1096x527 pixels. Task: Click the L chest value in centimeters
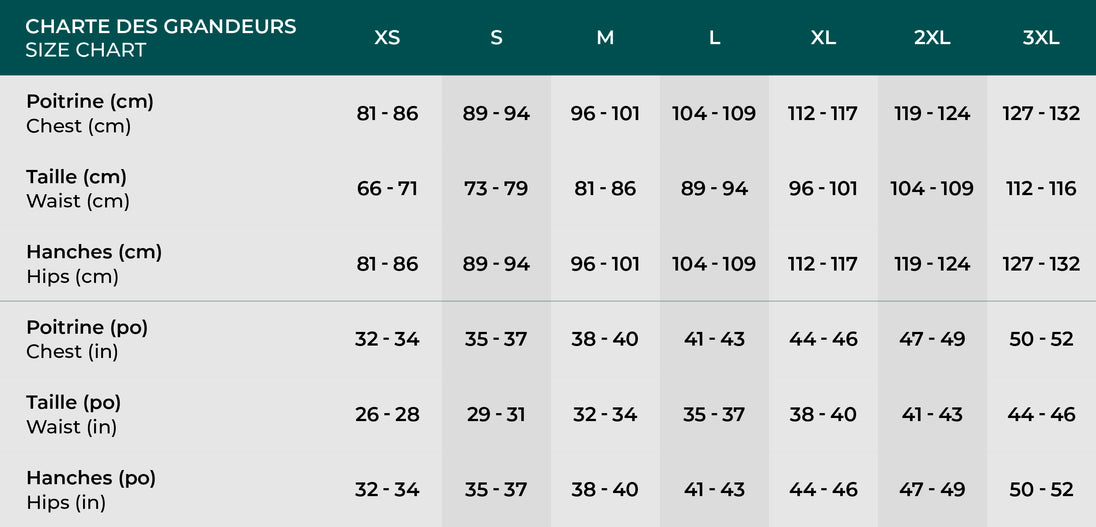pyautogui.click(x=714, y=113)
